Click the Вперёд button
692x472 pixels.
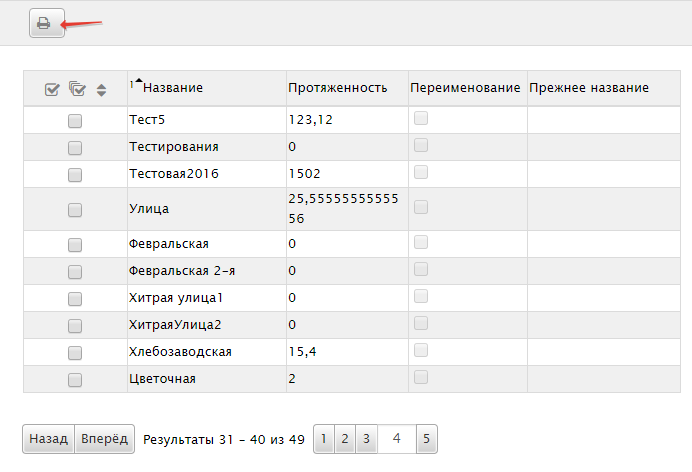105,439
